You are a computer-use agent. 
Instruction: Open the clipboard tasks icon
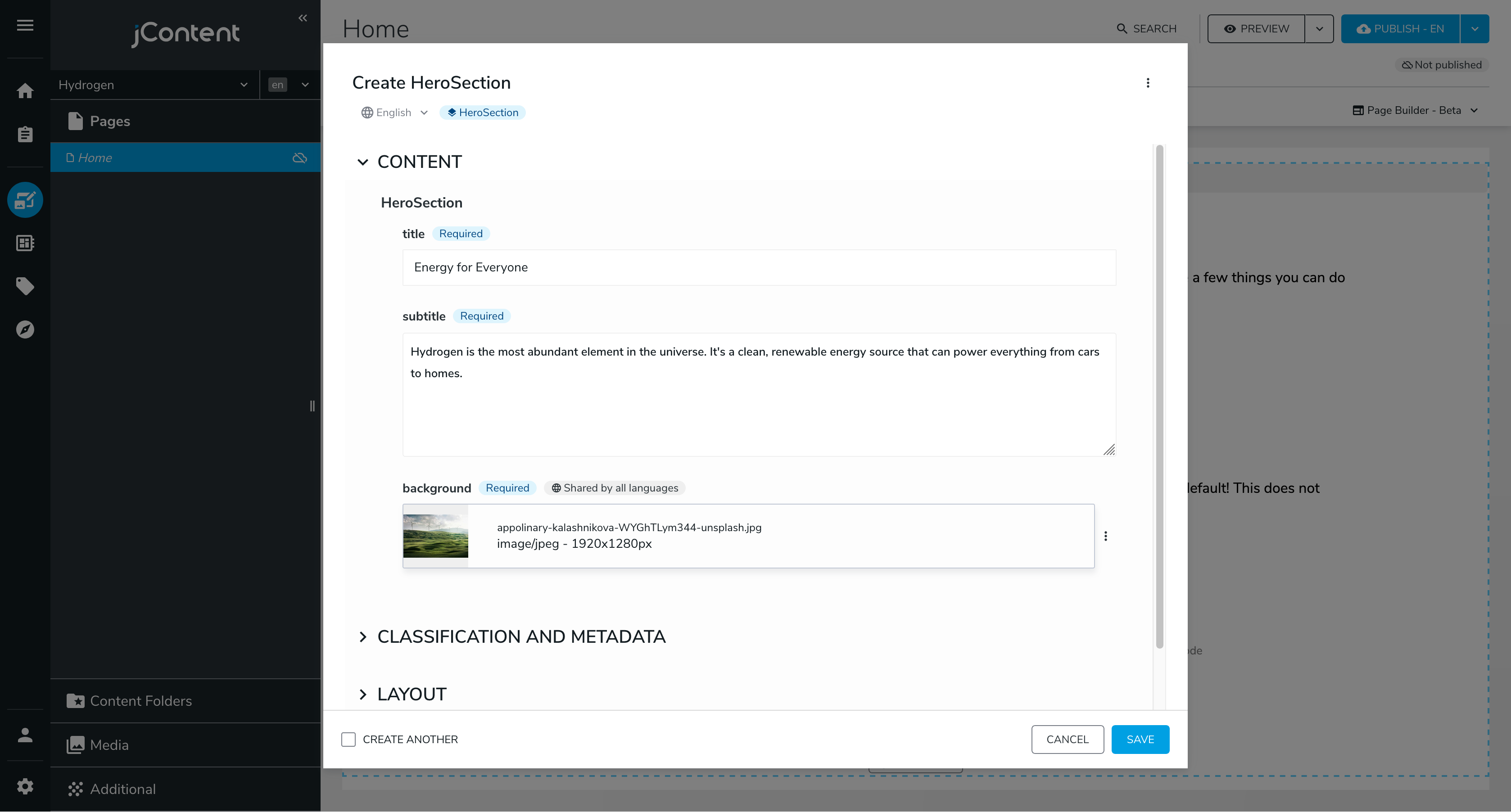25,134
